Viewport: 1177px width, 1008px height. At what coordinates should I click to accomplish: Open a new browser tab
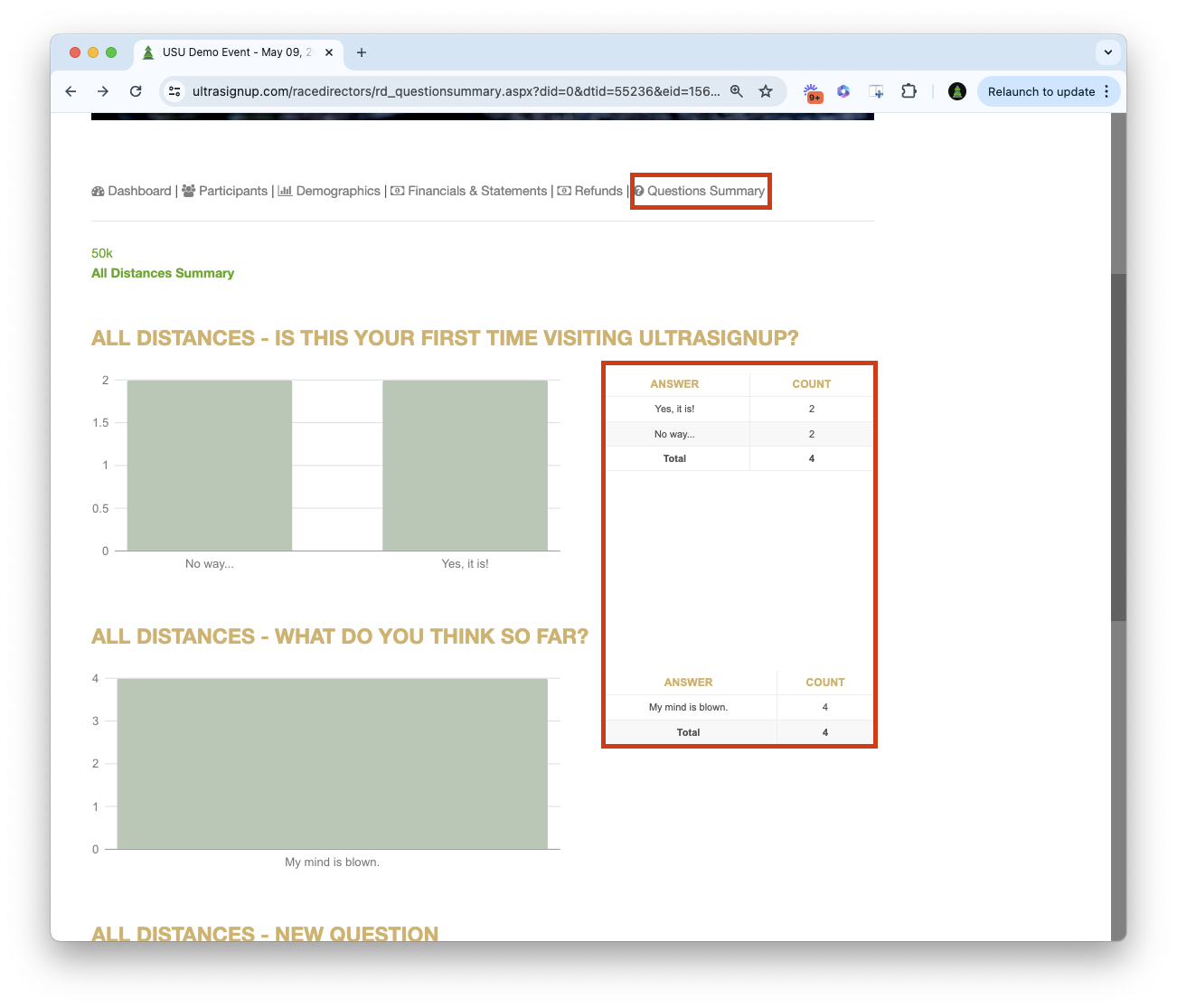click(x=362, y=52)
